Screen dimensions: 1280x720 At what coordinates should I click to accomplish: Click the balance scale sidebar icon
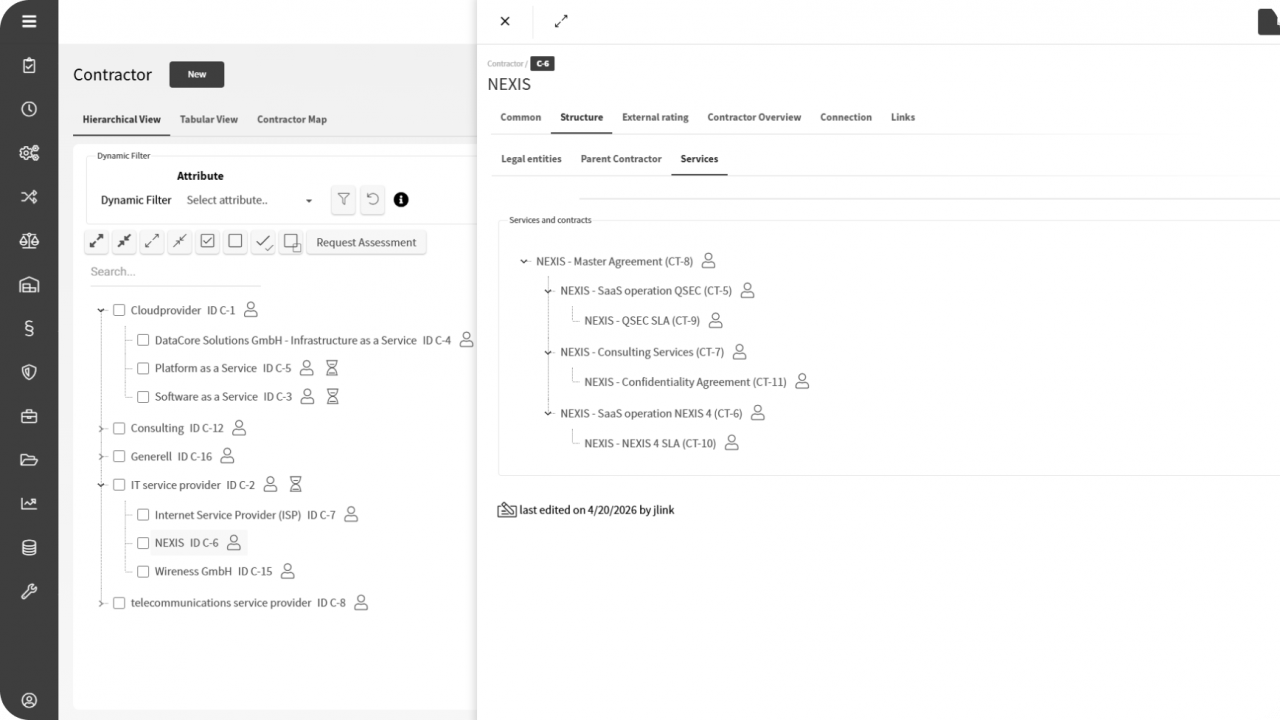tap(29, 241)
